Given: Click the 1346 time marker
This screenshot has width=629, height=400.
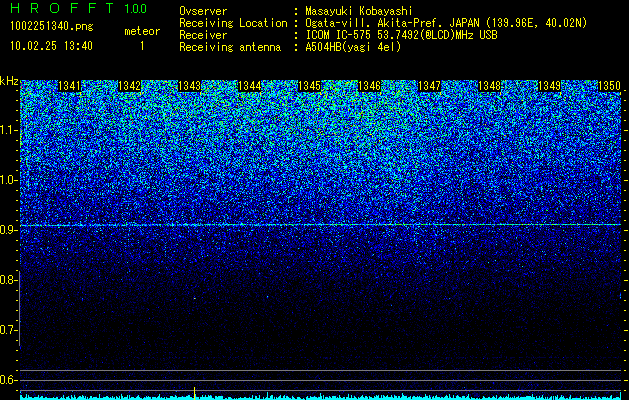Looking at the screenshot, I should 369,86.
